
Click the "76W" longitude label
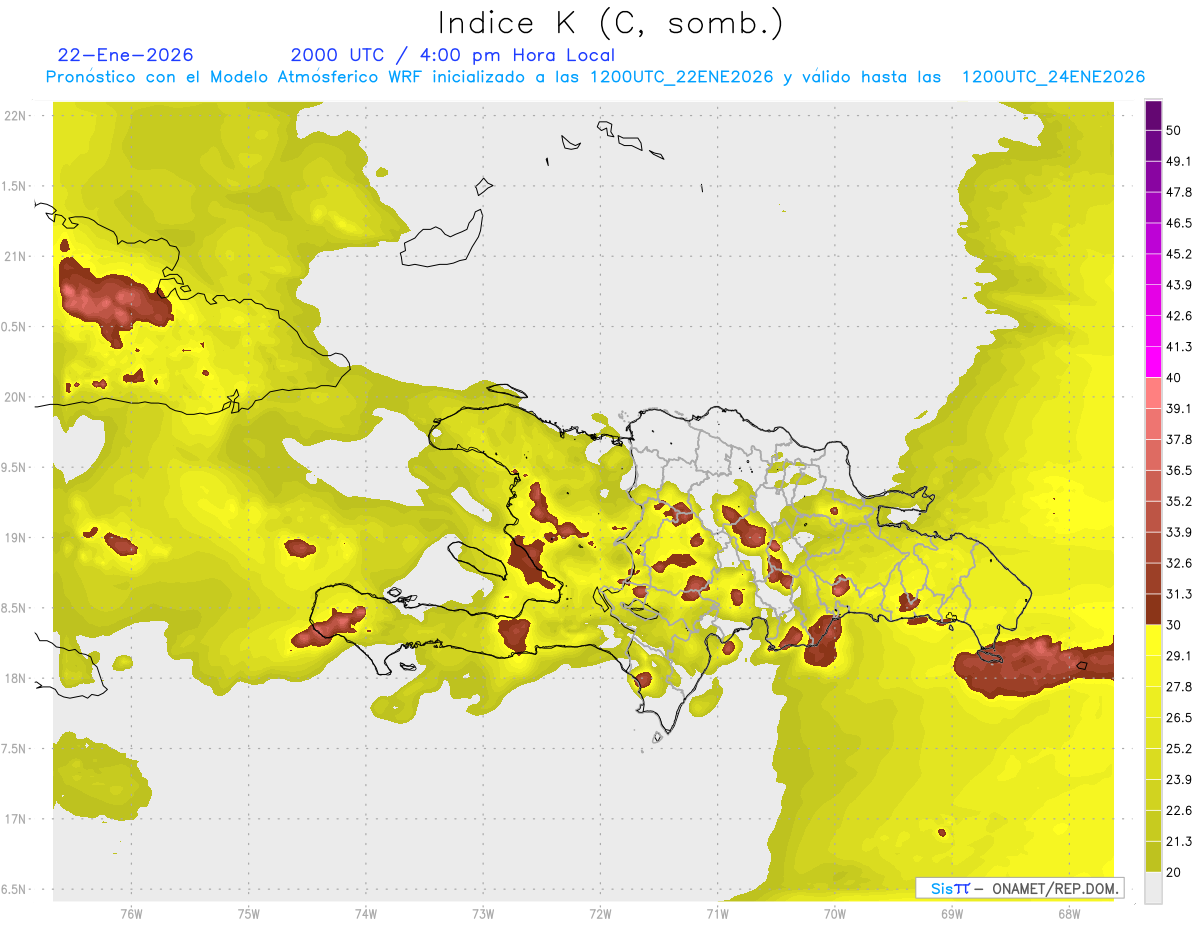[131, 913]
